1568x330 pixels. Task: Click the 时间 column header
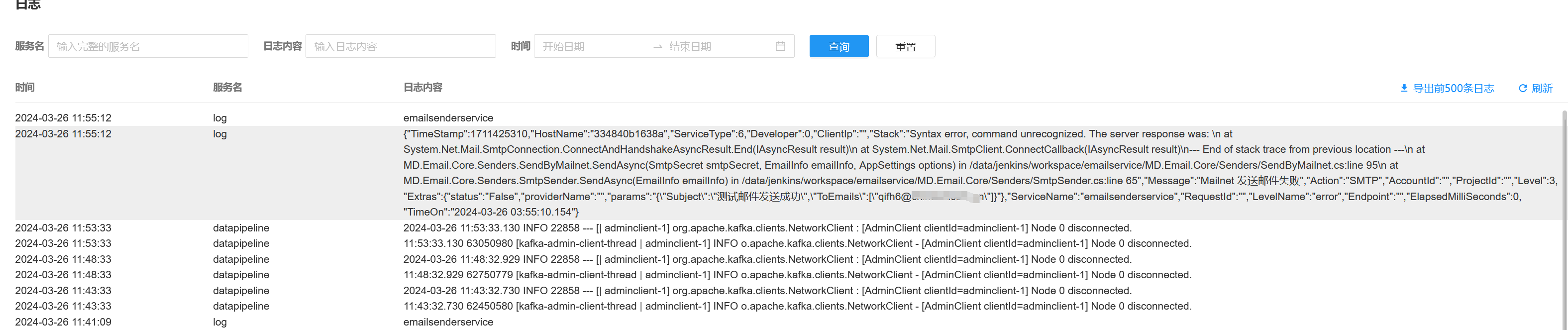coord(25,88)
